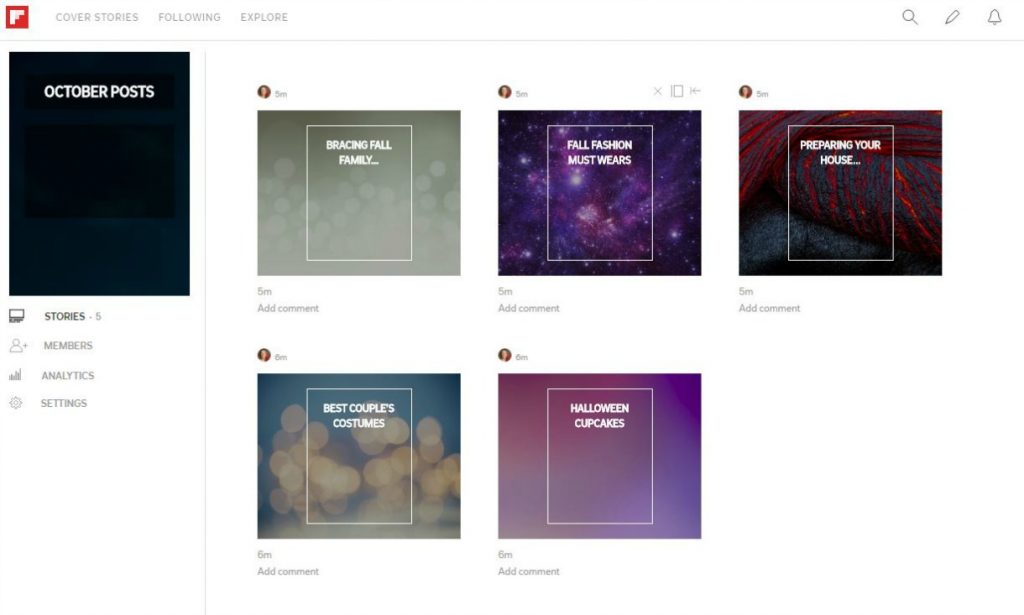Switch to the Following tab
This screenshot has height=615, width=1024.
pyautogui.click(x=189, y=17)
